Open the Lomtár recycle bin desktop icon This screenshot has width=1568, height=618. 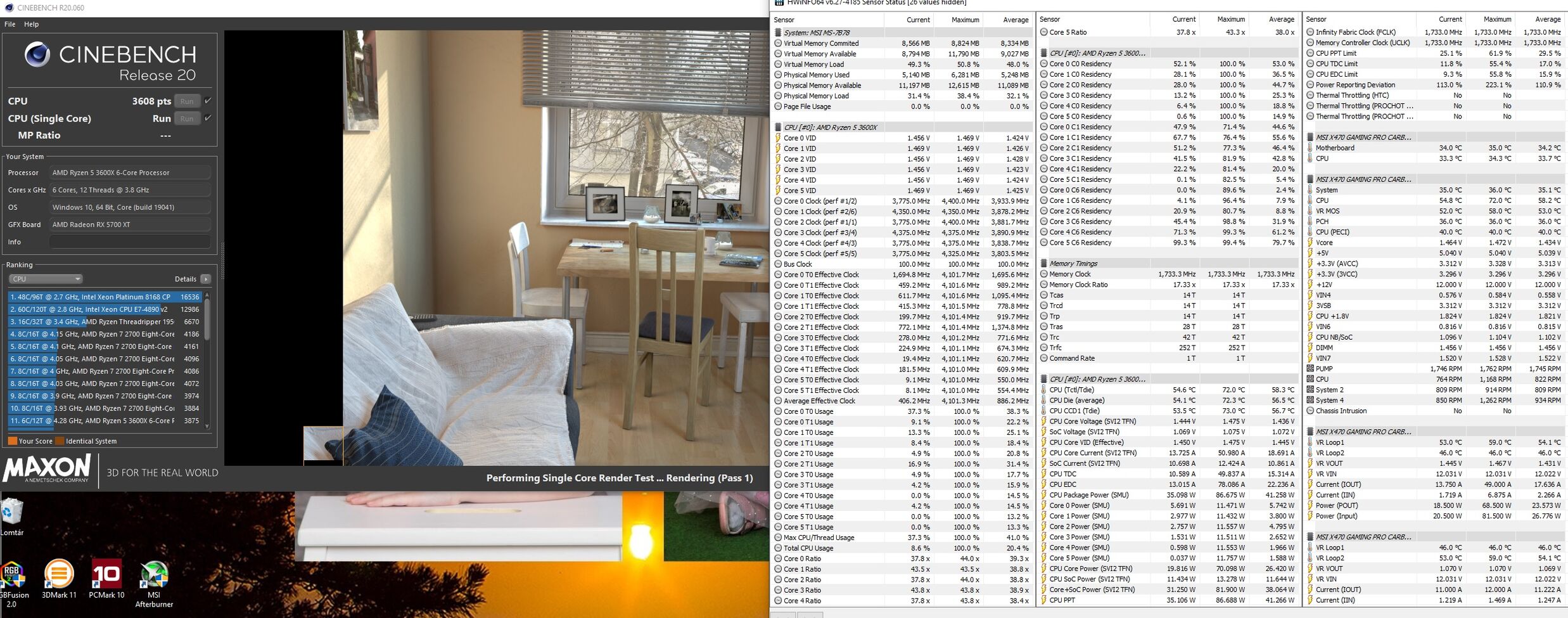click(12, 517)
